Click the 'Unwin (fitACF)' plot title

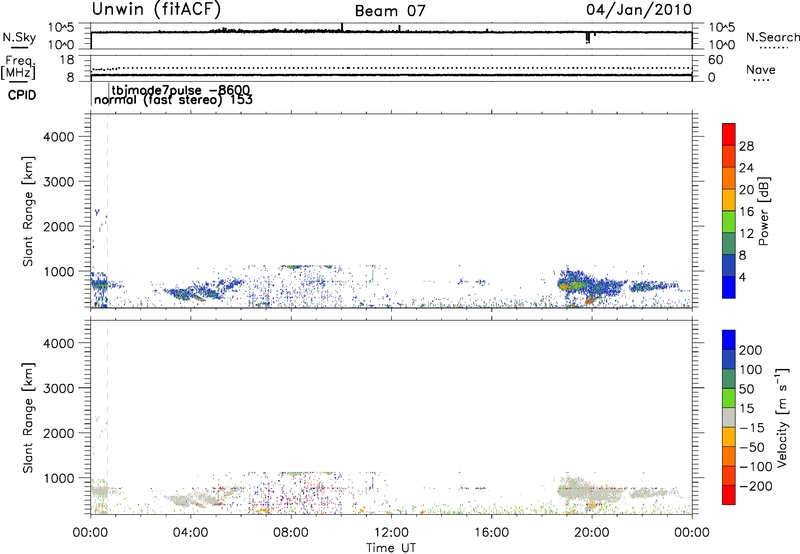coord(156,10)
